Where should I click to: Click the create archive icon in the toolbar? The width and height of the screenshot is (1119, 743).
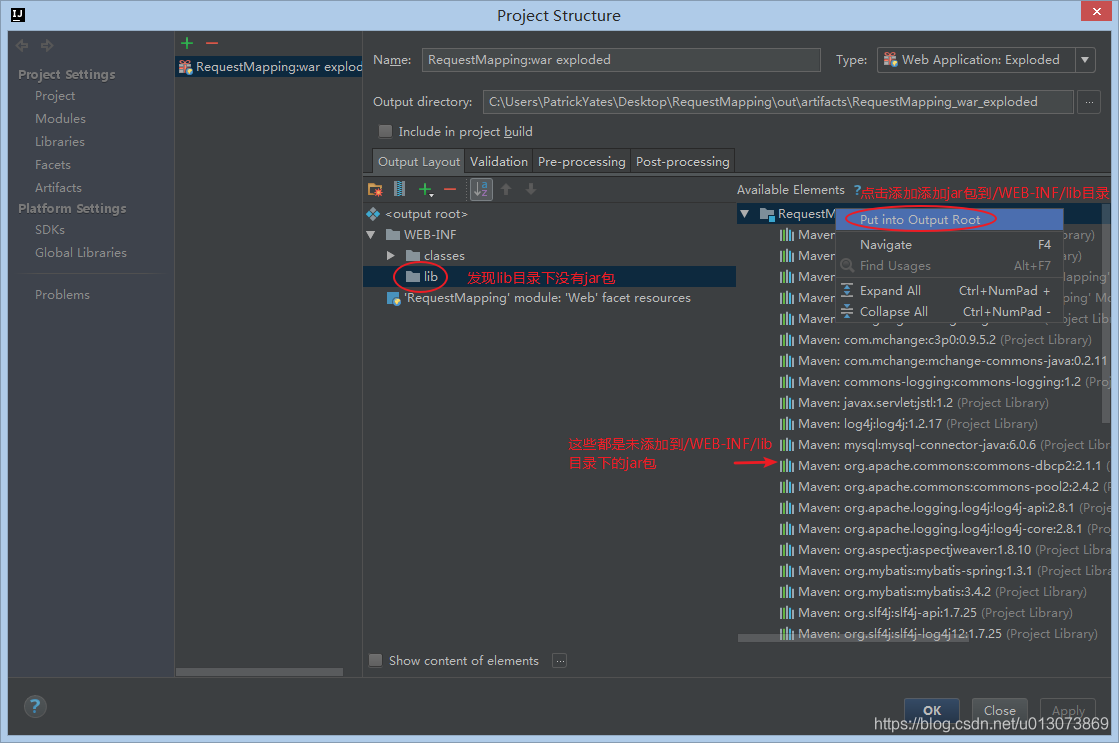point(398,189)
